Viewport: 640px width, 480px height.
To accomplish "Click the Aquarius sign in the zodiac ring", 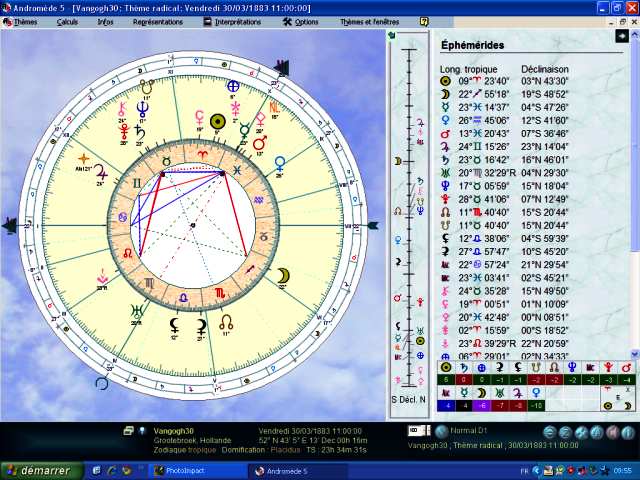I will click(x=259, y=200).
